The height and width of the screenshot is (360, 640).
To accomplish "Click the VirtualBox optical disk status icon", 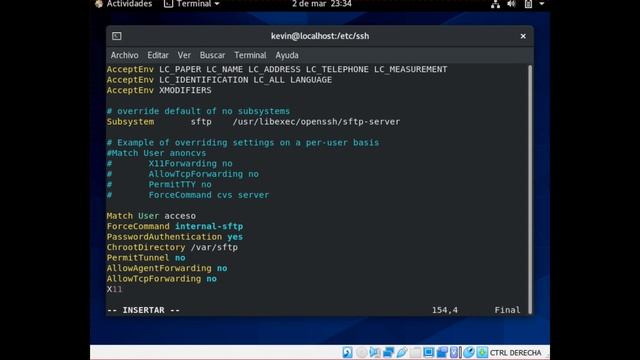I will click(x=362, y=352).
